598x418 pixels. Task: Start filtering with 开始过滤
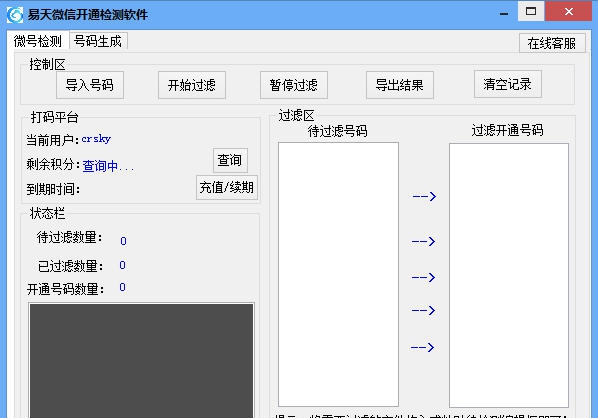point(192,85)
